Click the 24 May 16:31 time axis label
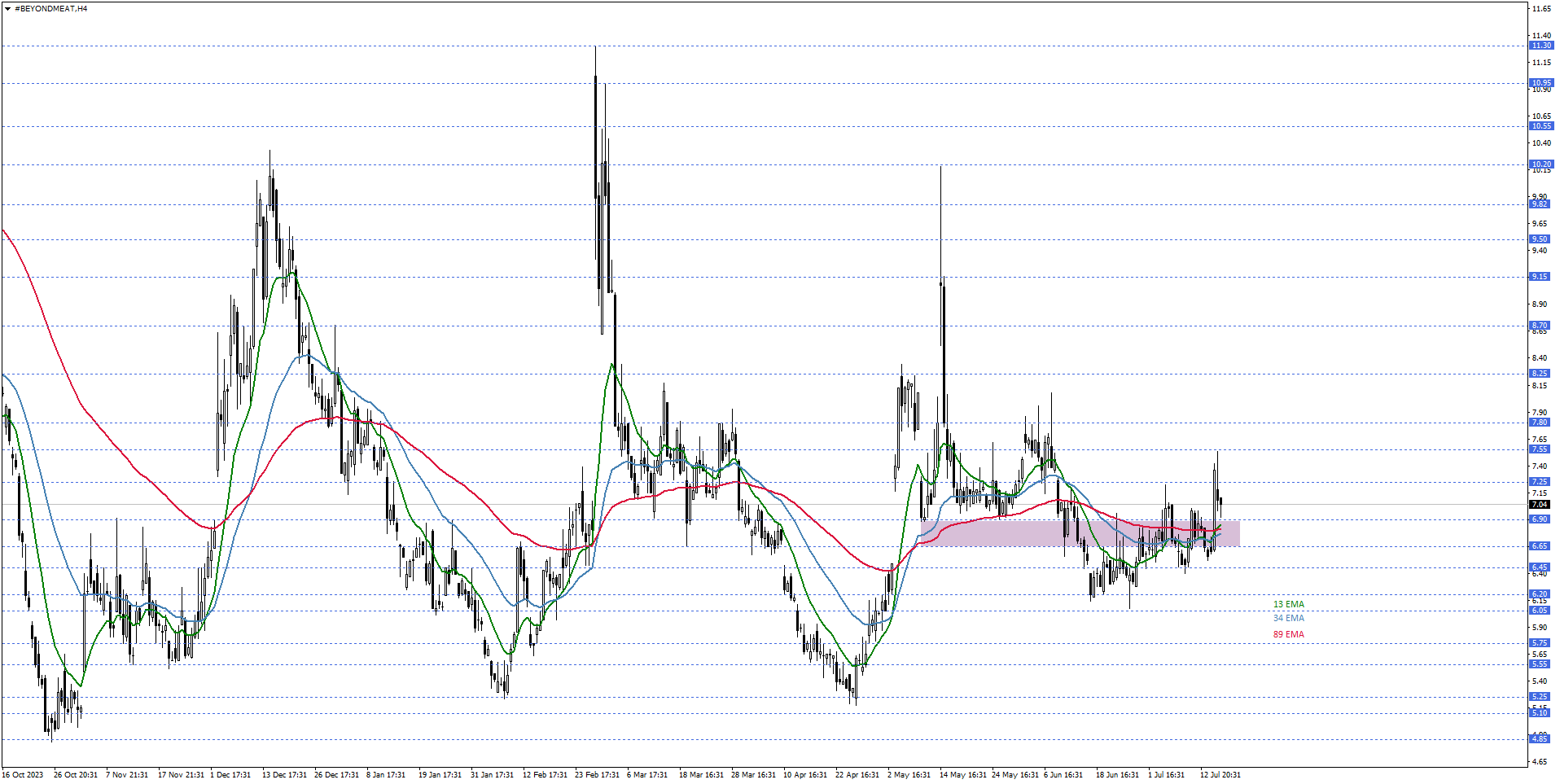Screen dimensions: 1560x784 [x=1015, y=775]
